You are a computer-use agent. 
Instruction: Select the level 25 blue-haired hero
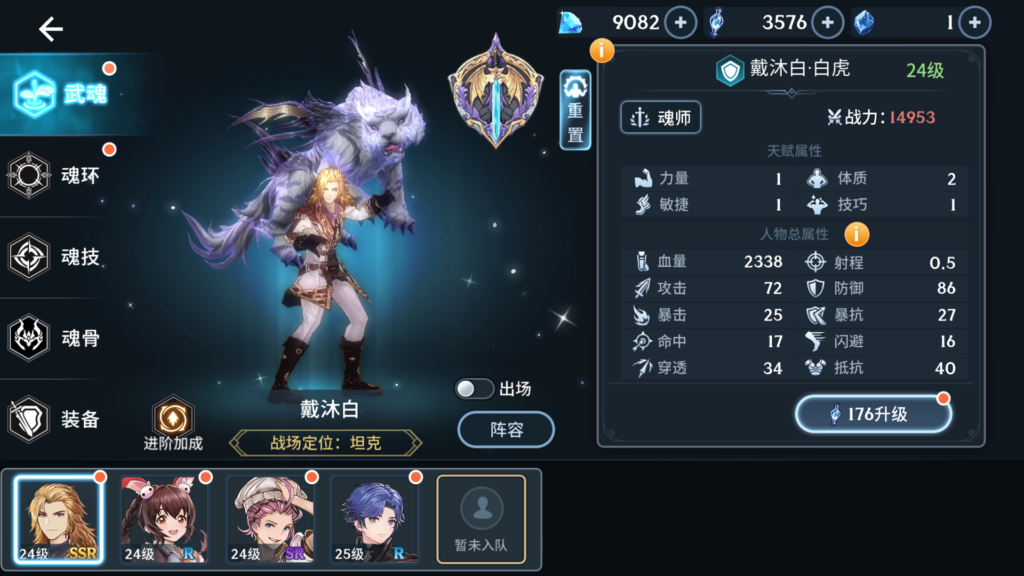point(375,519)
